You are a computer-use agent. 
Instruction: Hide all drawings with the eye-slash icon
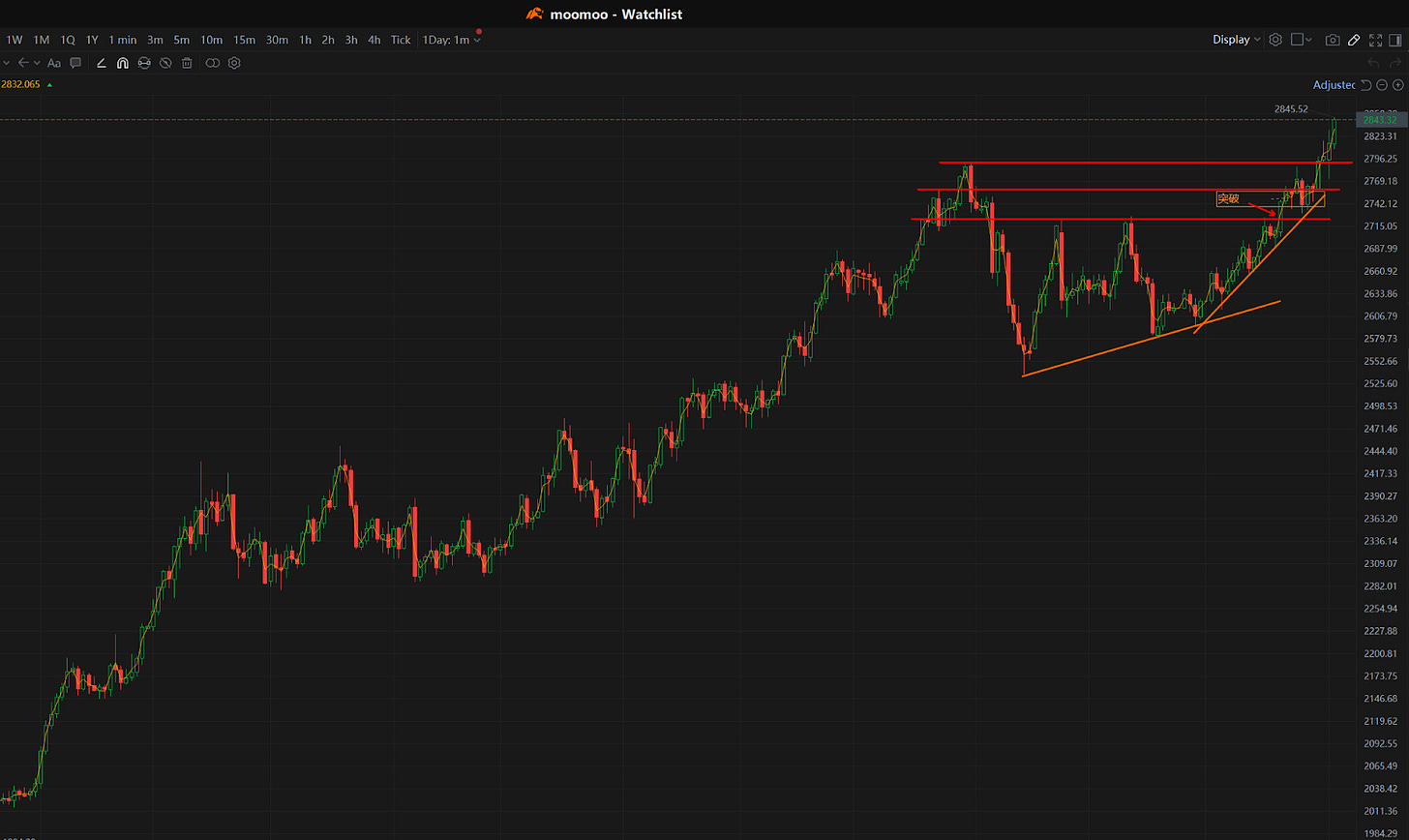click(x=165, y=63)
